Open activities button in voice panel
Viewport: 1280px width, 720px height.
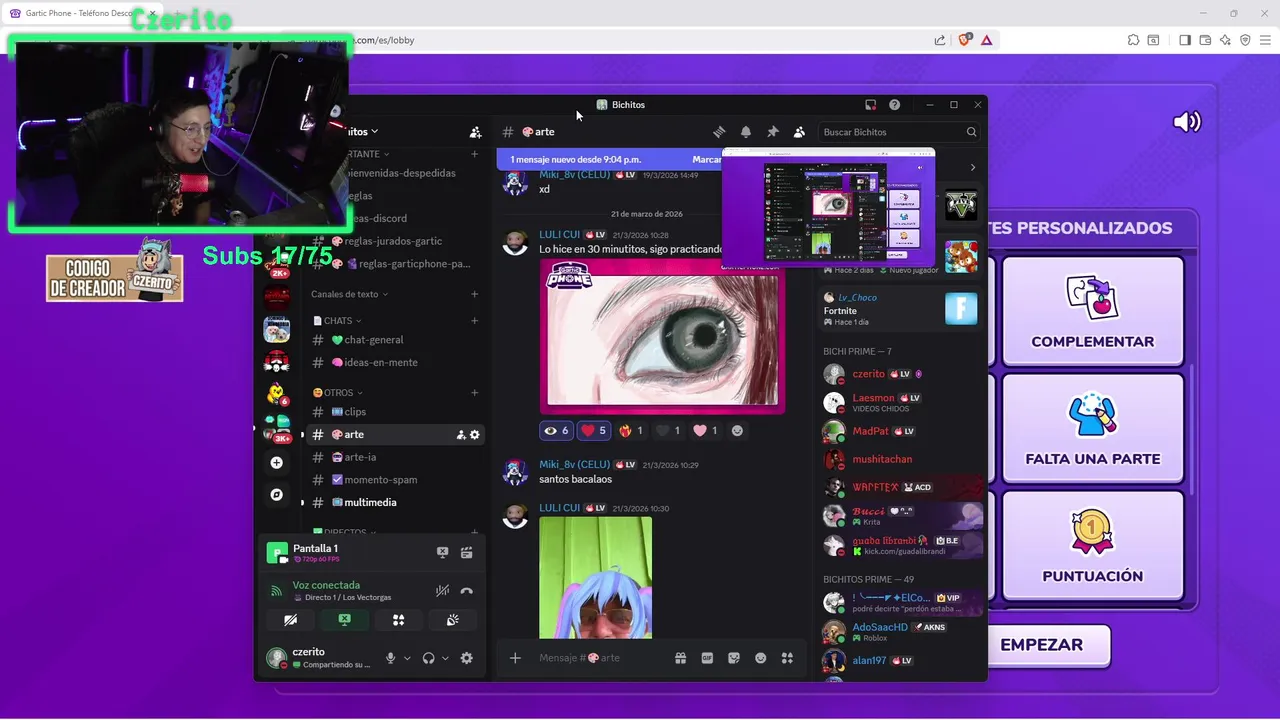click(399, 620)
